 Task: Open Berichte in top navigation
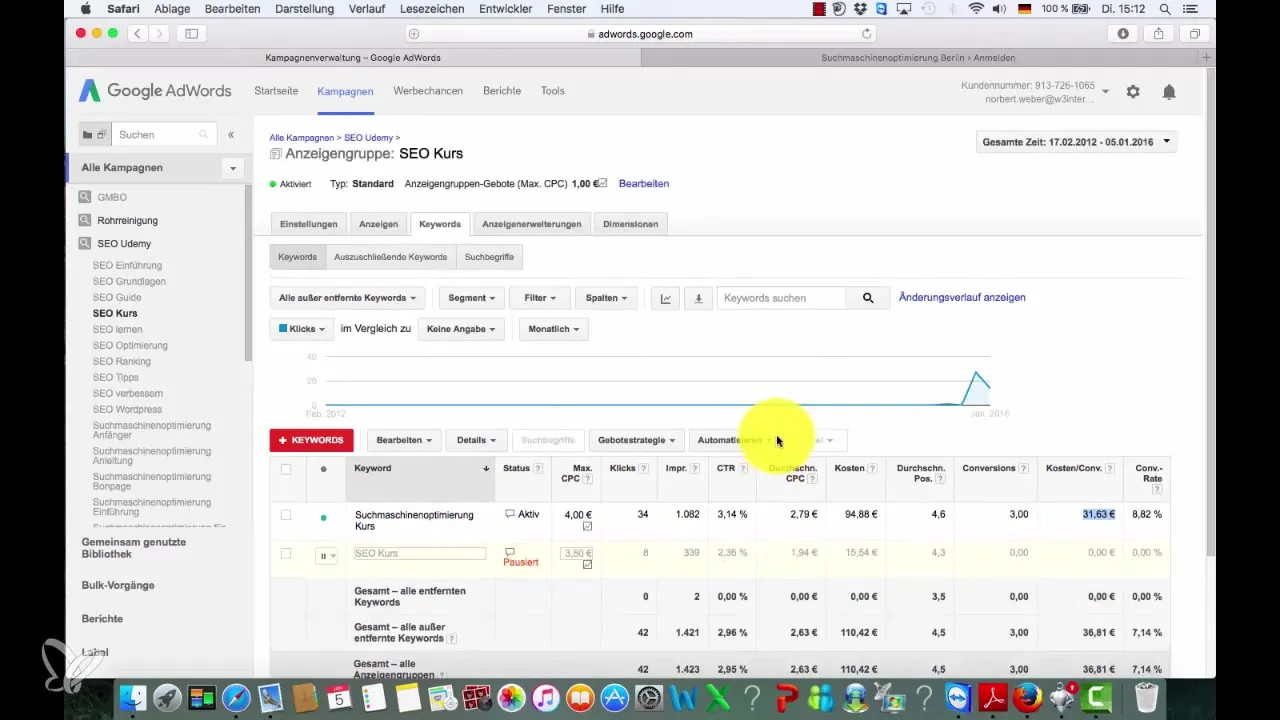click(502, 91)
